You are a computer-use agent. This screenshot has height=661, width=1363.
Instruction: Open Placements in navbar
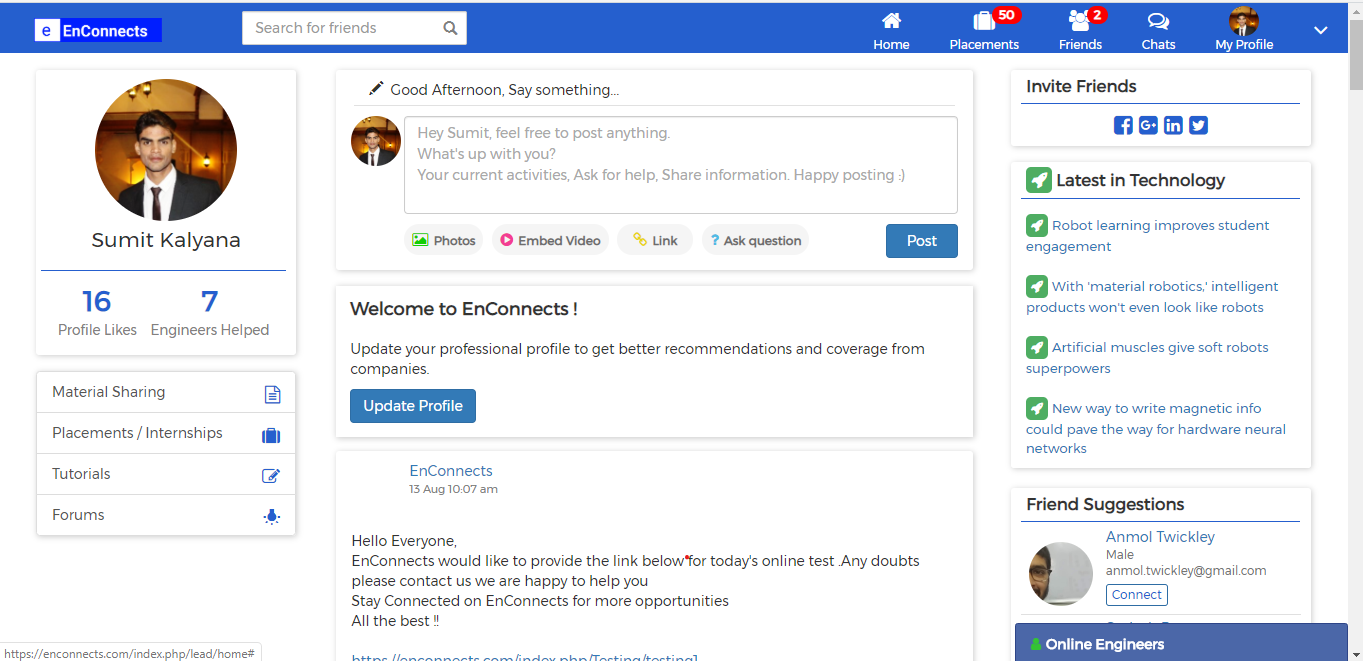(x=984, y=31)
